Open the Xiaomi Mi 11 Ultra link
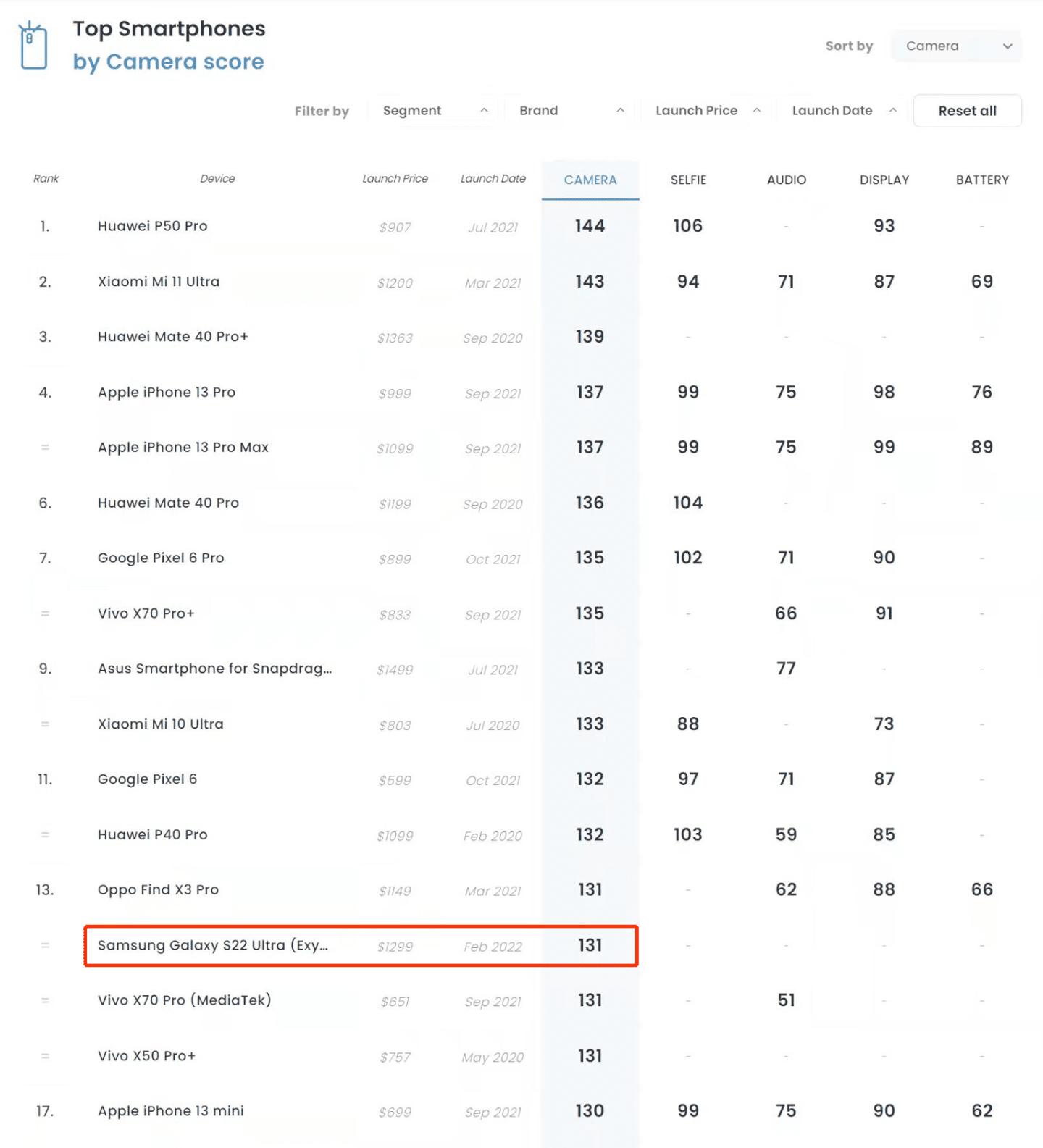1043x1148 pixels. (x=159, y=282)
